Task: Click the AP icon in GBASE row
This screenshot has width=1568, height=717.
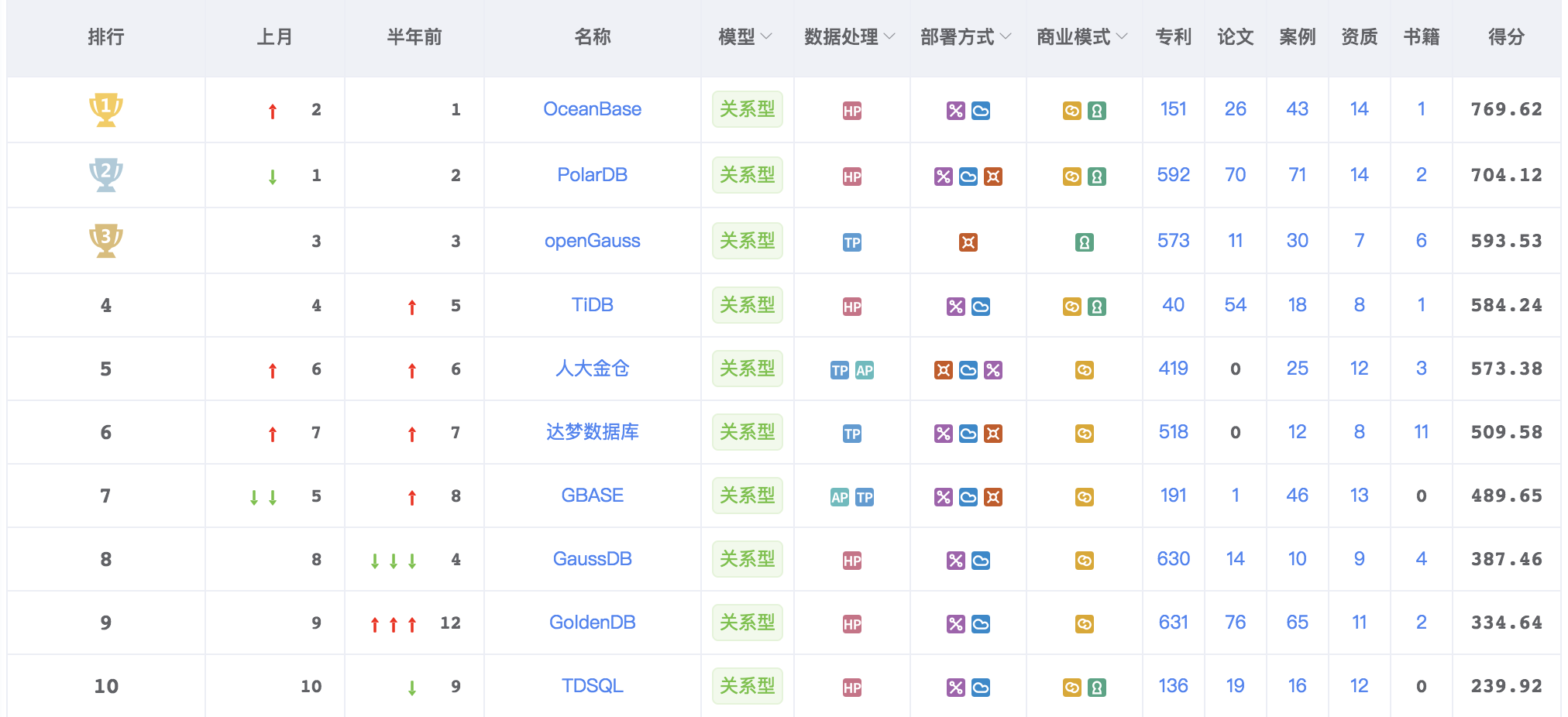Action: [x=840, y=497]
